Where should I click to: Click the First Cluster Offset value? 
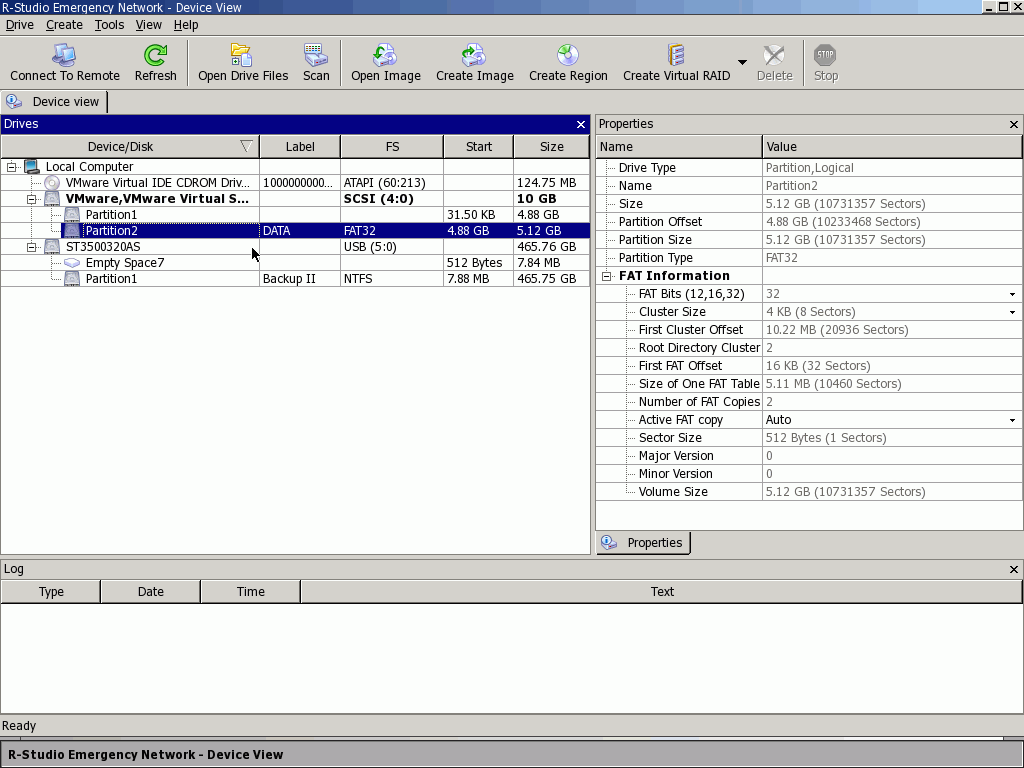(837, 330)
